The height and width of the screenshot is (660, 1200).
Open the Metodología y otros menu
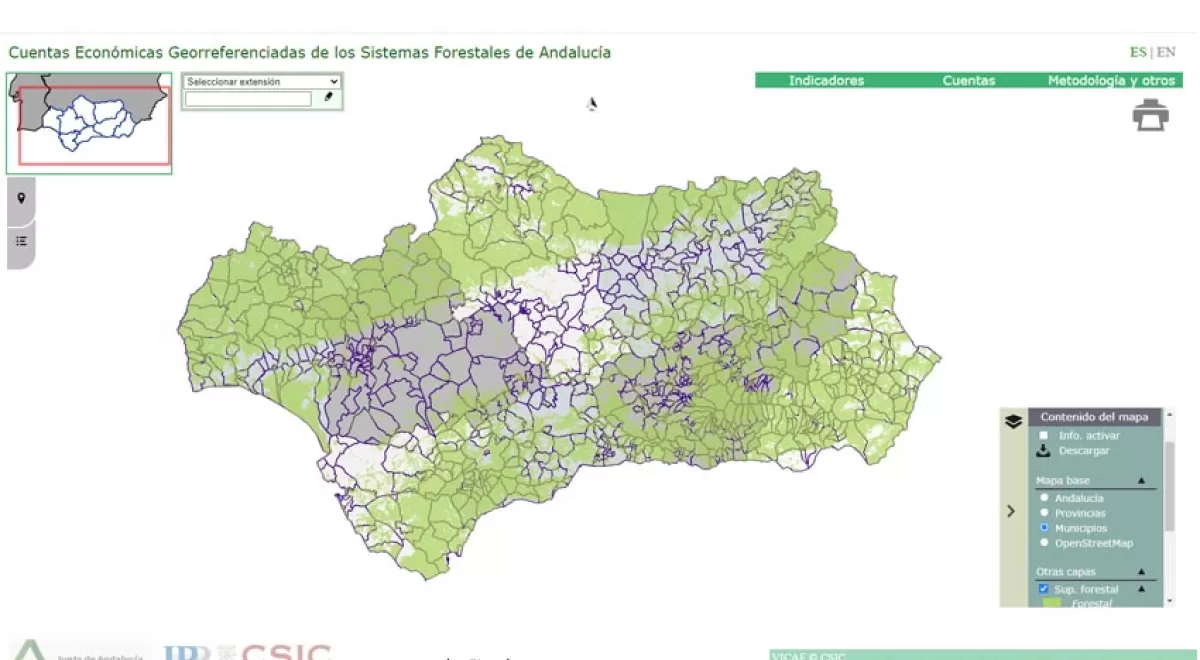point(1113,81)
